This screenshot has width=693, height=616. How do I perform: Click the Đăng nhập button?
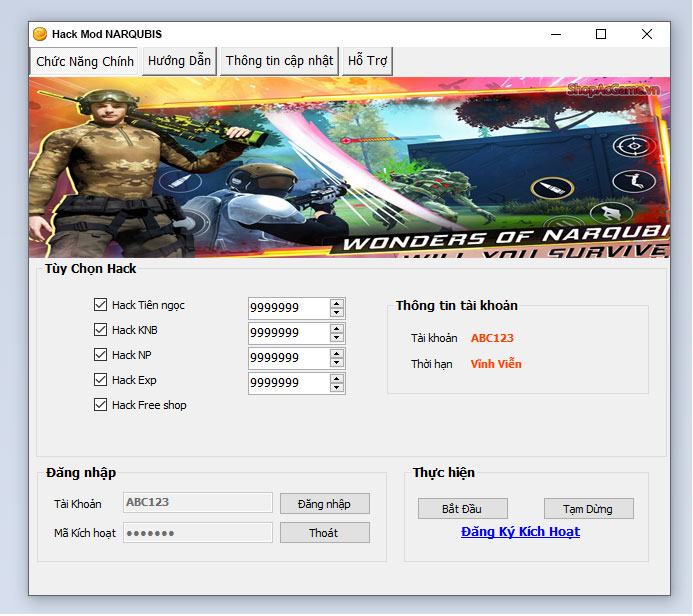324,504
